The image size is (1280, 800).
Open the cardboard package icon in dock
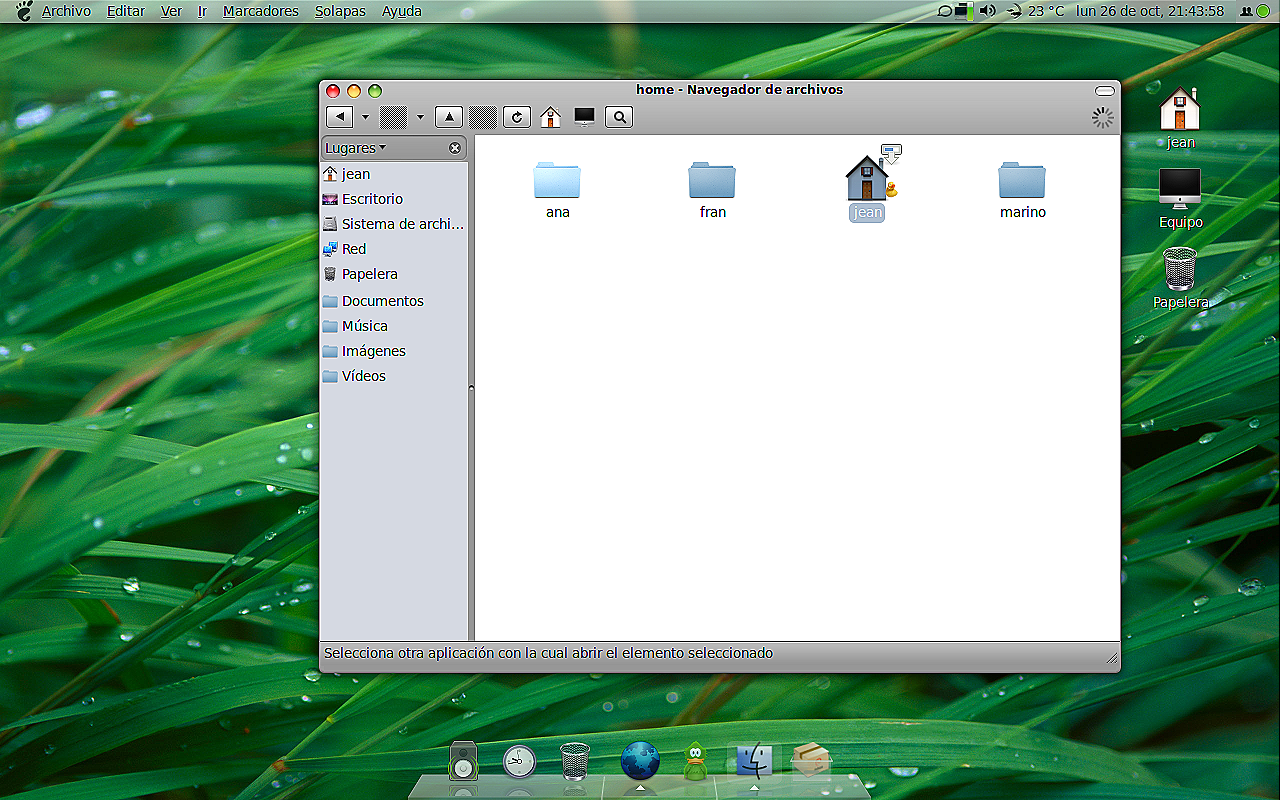coord(811,760)
